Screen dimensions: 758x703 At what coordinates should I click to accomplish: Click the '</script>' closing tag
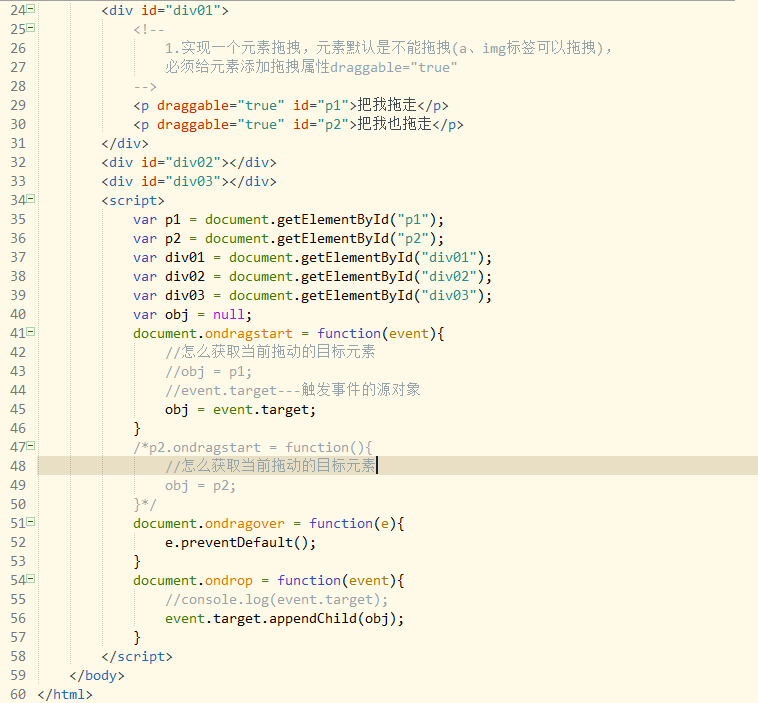[x=137, y=657]
